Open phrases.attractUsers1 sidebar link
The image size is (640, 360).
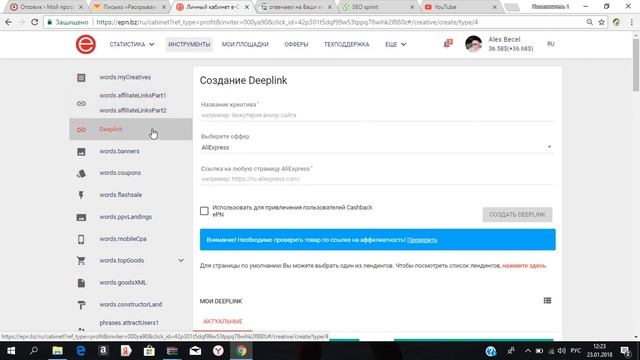(129, 322)
